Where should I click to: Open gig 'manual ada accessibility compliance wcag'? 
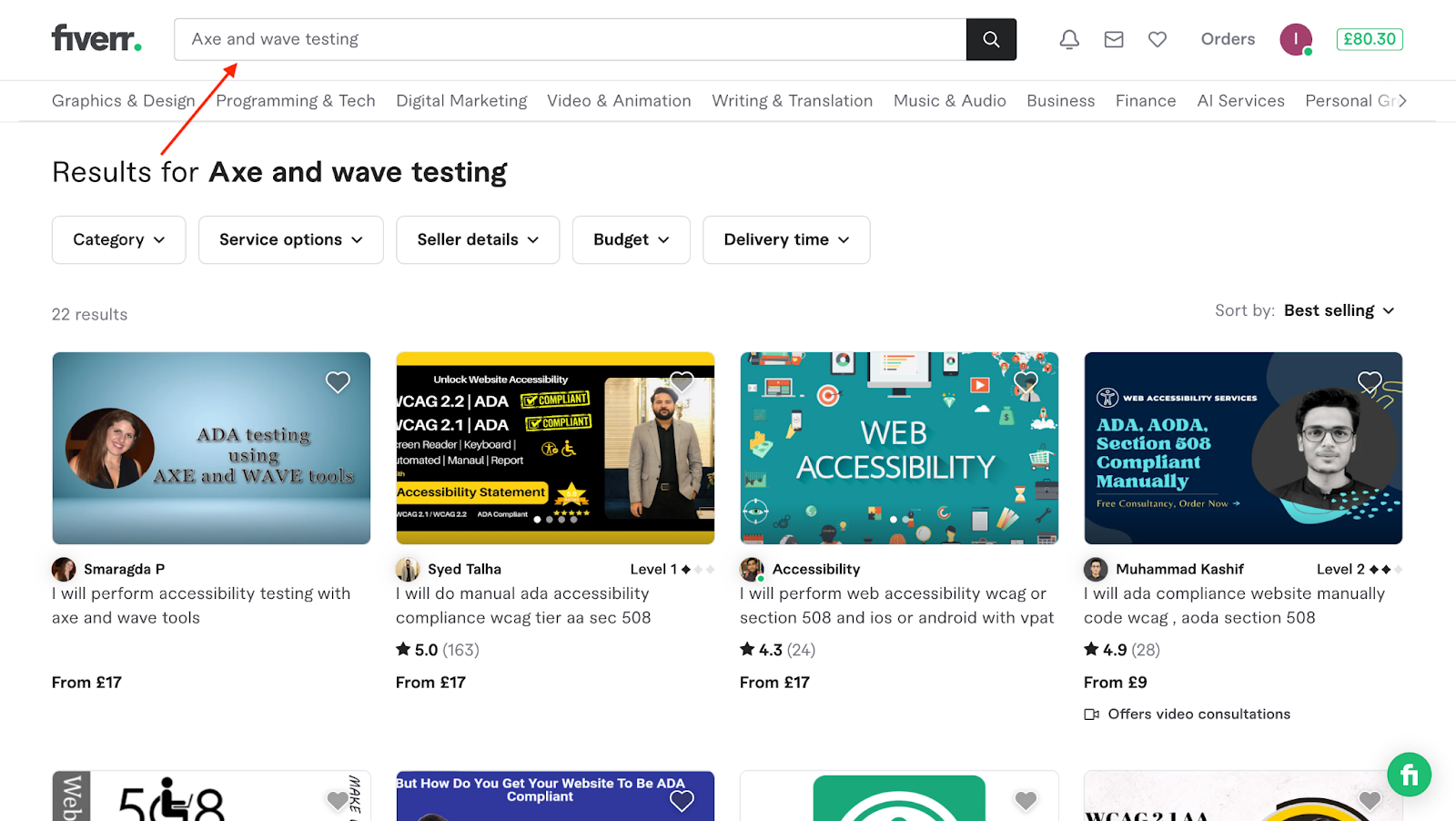pos(523,605)
